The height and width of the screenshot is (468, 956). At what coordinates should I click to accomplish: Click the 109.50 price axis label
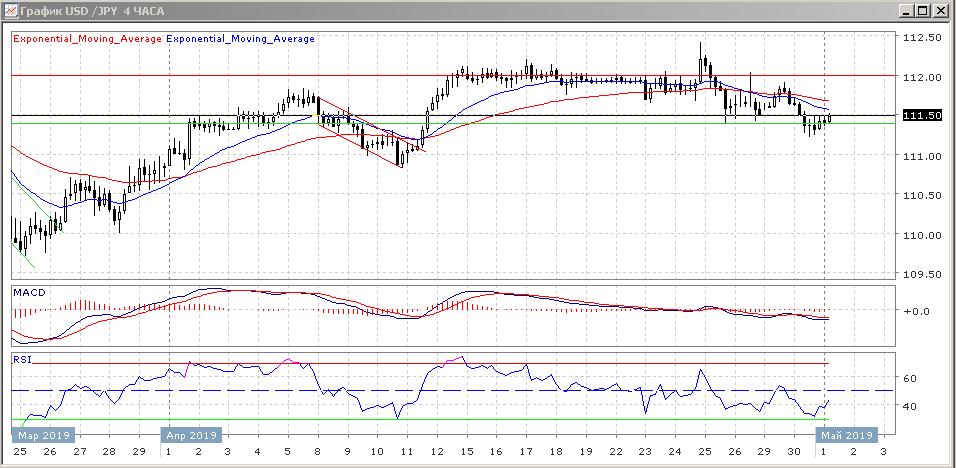pyautogui.click(x=921, y=274)
